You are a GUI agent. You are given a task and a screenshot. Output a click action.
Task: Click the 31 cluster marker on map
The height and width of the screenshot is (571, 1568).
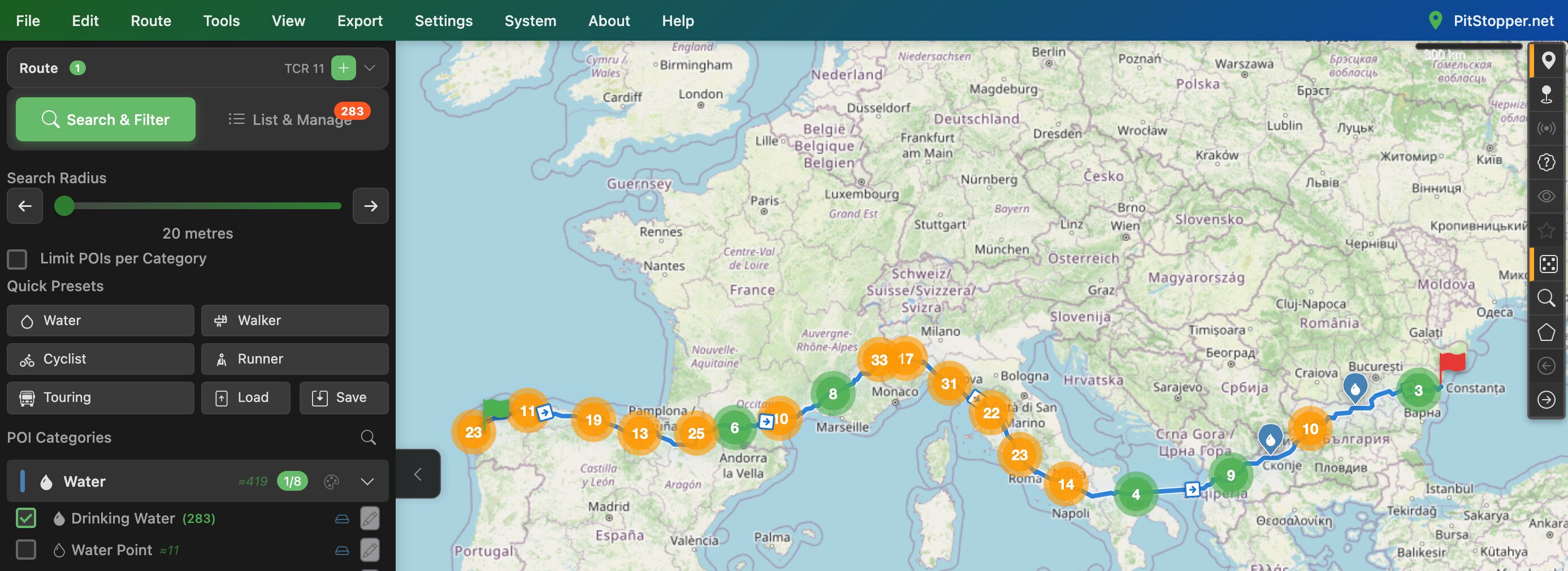949,383
